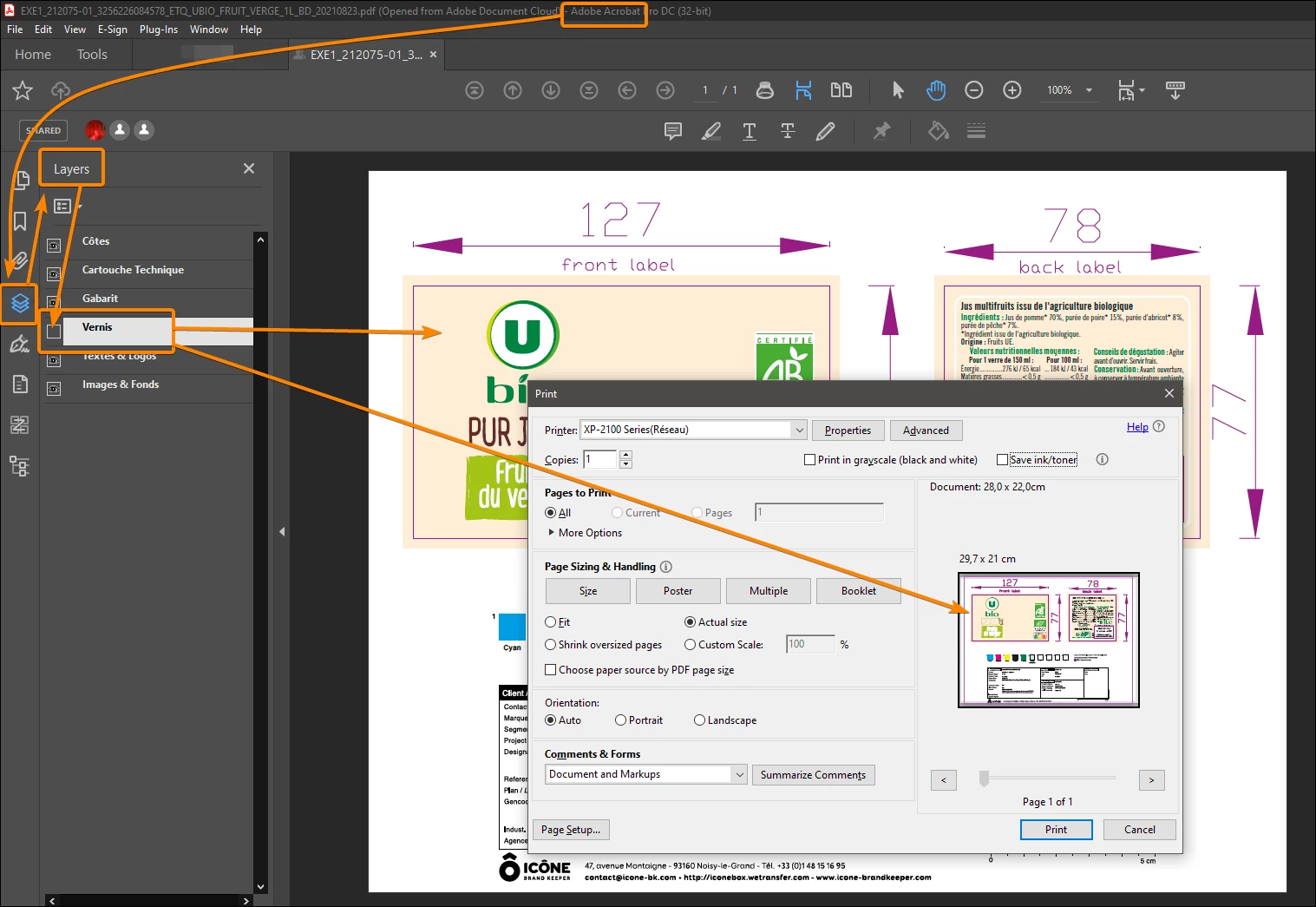Enable Save ink/toner checkbox

1003,460
